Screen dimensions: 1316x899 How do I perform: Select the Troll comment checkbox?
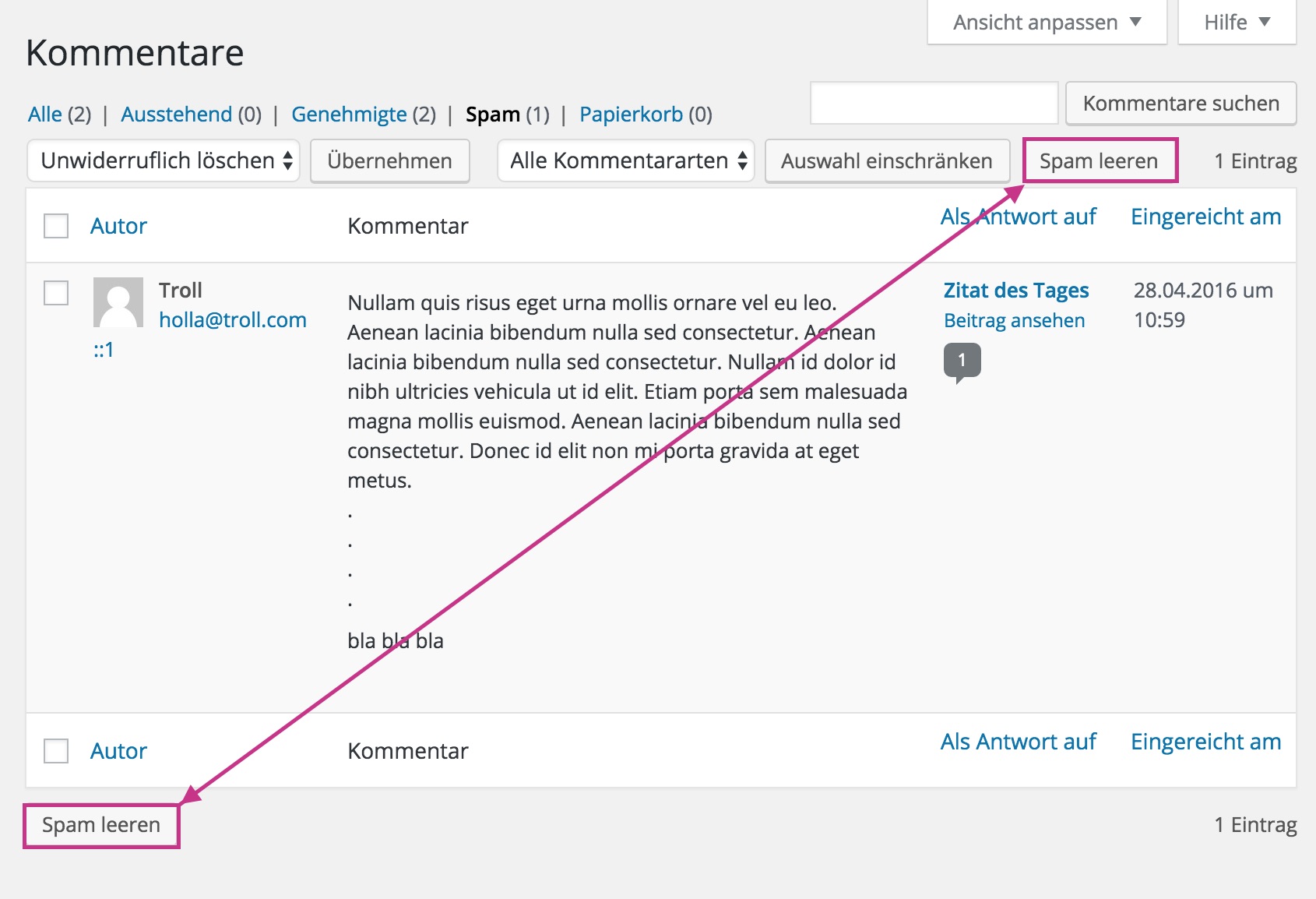[x=56, y=294]
